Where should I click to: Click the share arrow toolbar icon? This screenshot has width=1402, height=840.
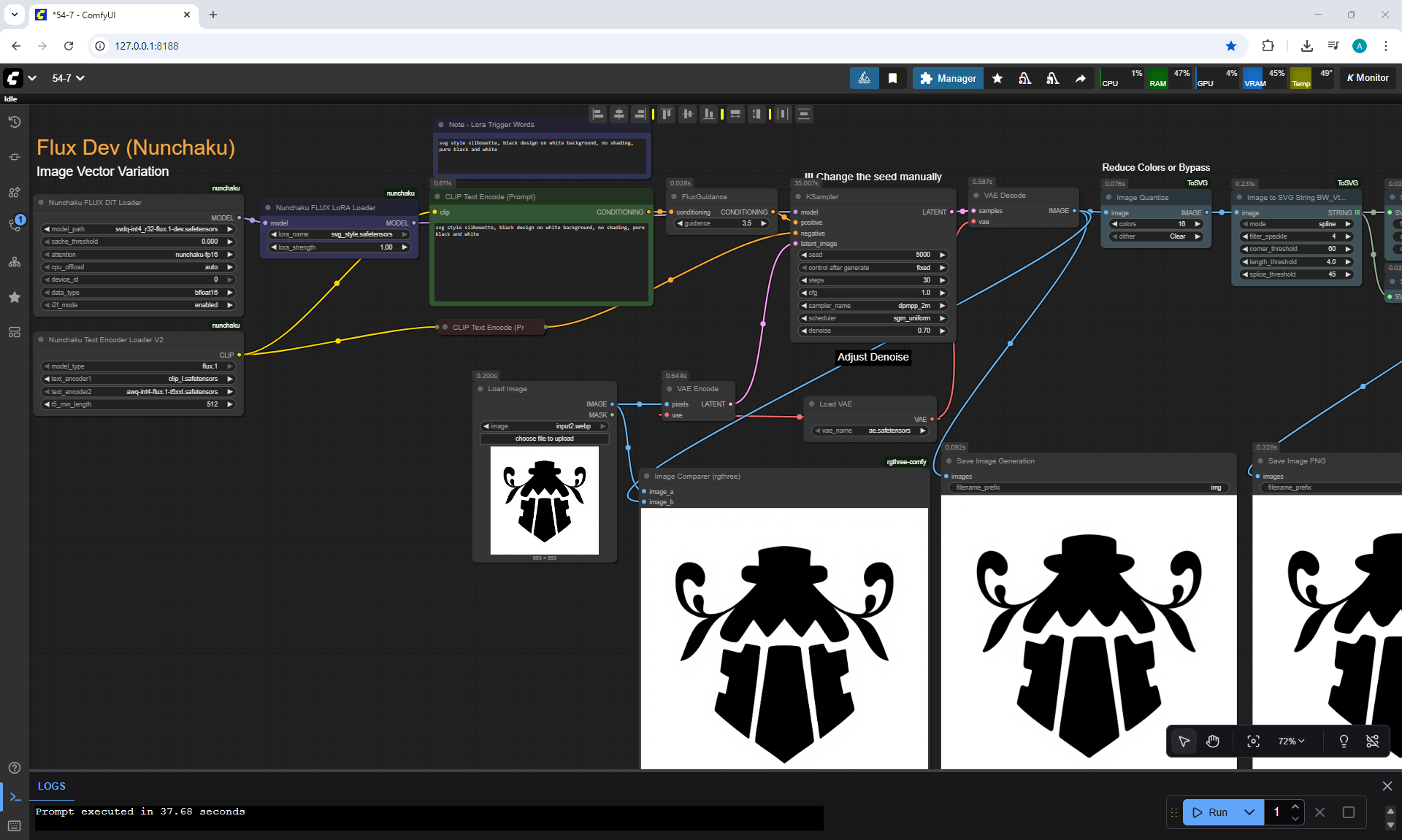(x=1080, y=78)
